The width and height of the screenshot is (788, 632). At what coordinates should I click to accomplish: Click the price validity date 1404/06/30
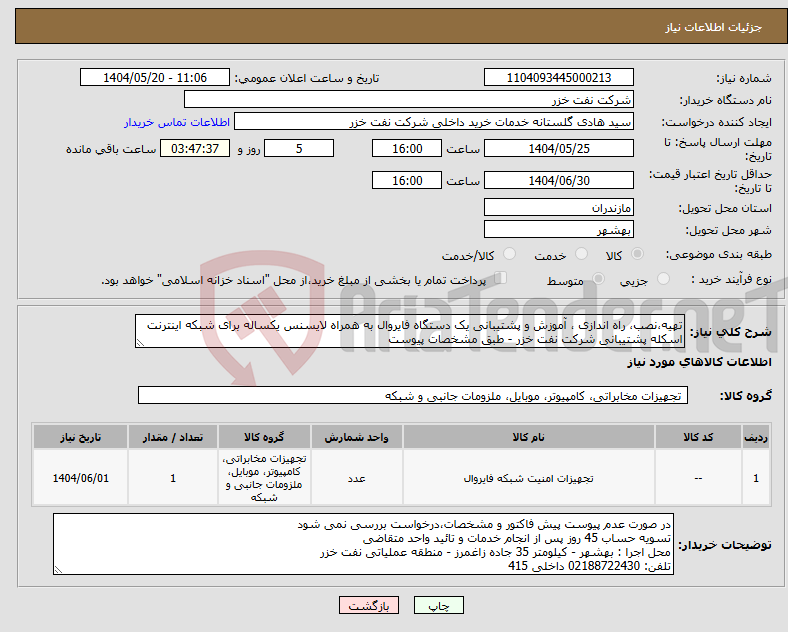[x=559, y=180]
